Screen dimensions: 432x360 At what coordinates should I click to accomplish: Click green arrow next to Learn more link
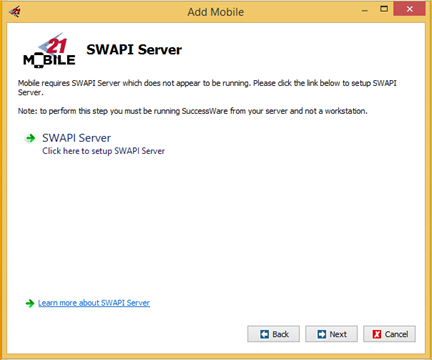click(30, 303)
